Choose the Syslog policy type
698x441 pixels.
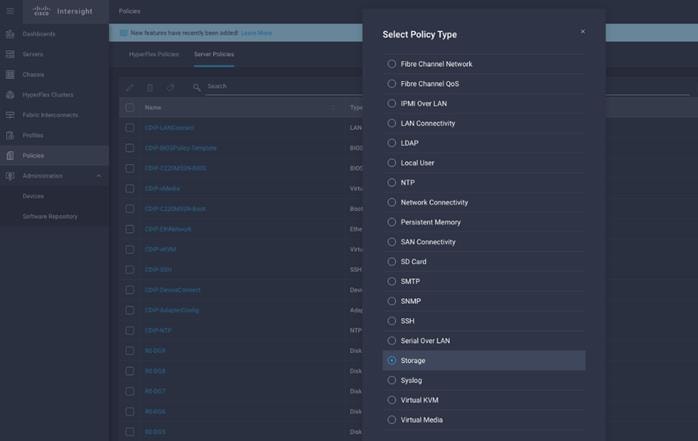(391, 380)
